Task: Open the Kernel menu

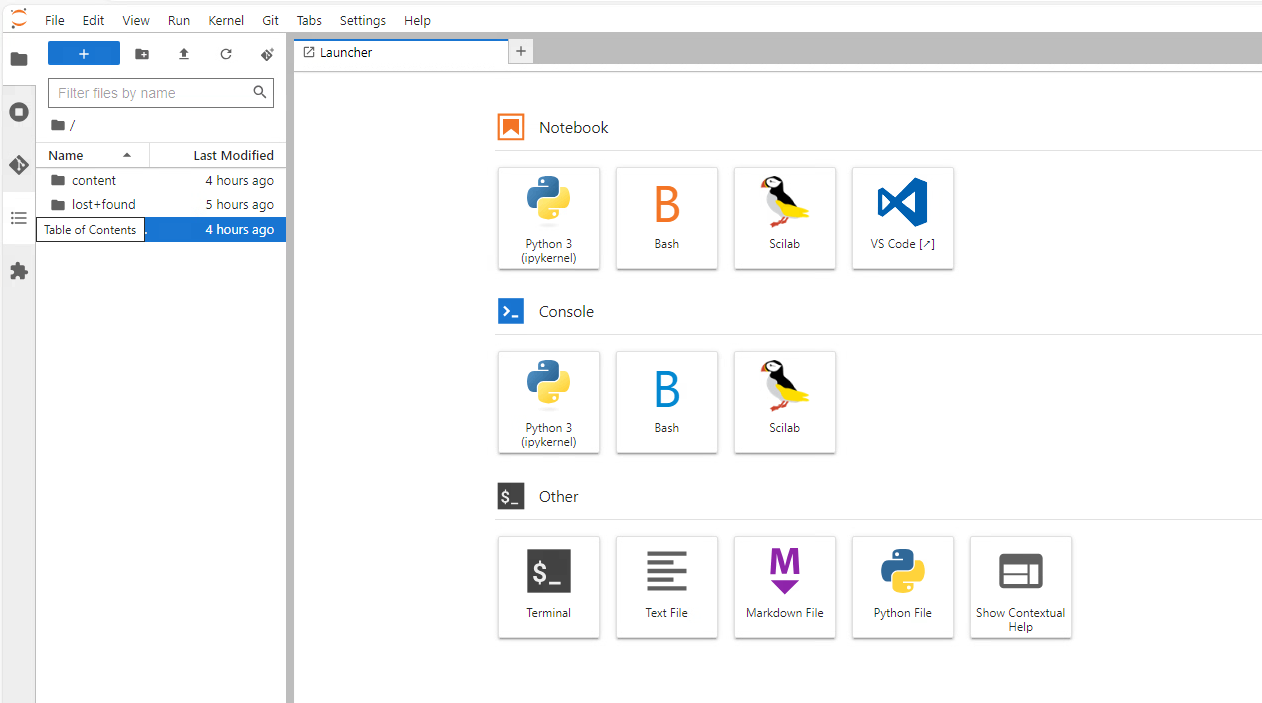Action: pos(226,20)
